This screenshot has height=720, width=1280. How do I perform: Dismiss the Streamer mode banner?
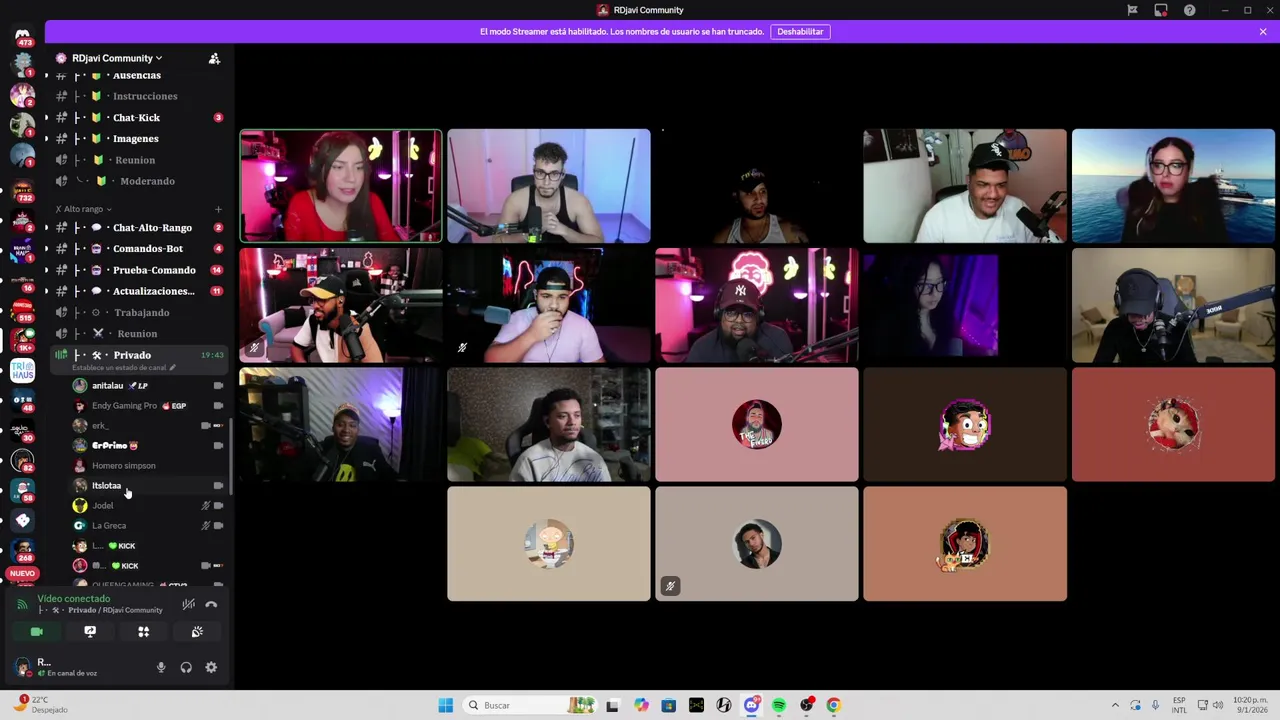click(1263, 31)
